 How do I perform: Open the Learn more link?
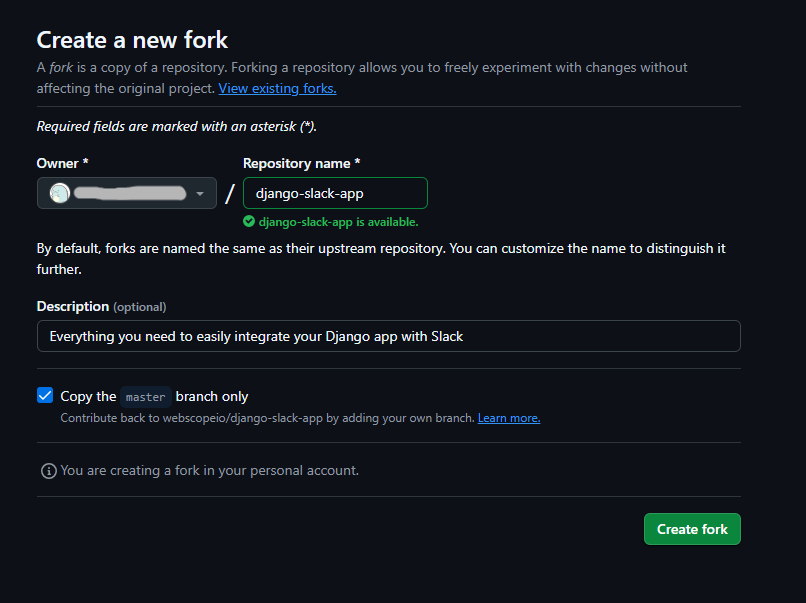509,418
